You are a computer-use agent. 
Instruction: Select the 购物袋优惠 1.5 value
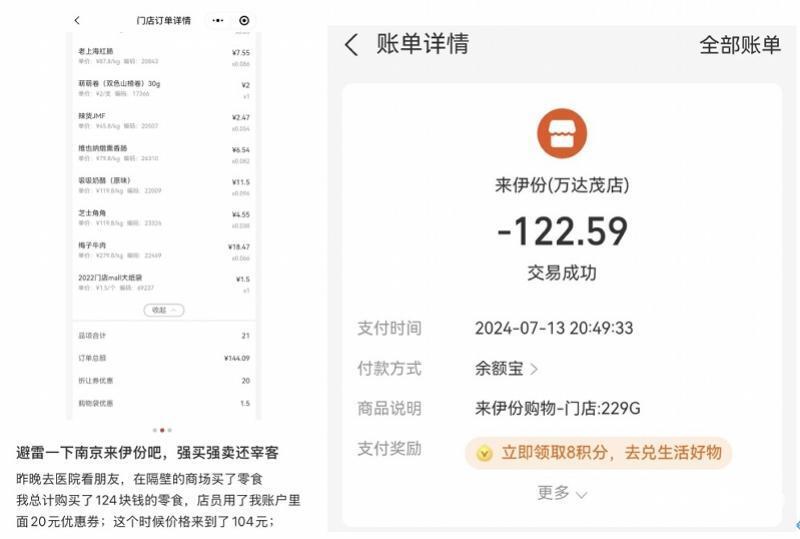245,403
